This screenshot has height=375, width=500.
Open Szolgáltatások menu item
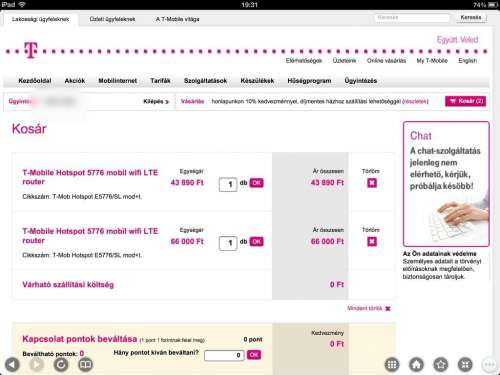pos(205,81)
